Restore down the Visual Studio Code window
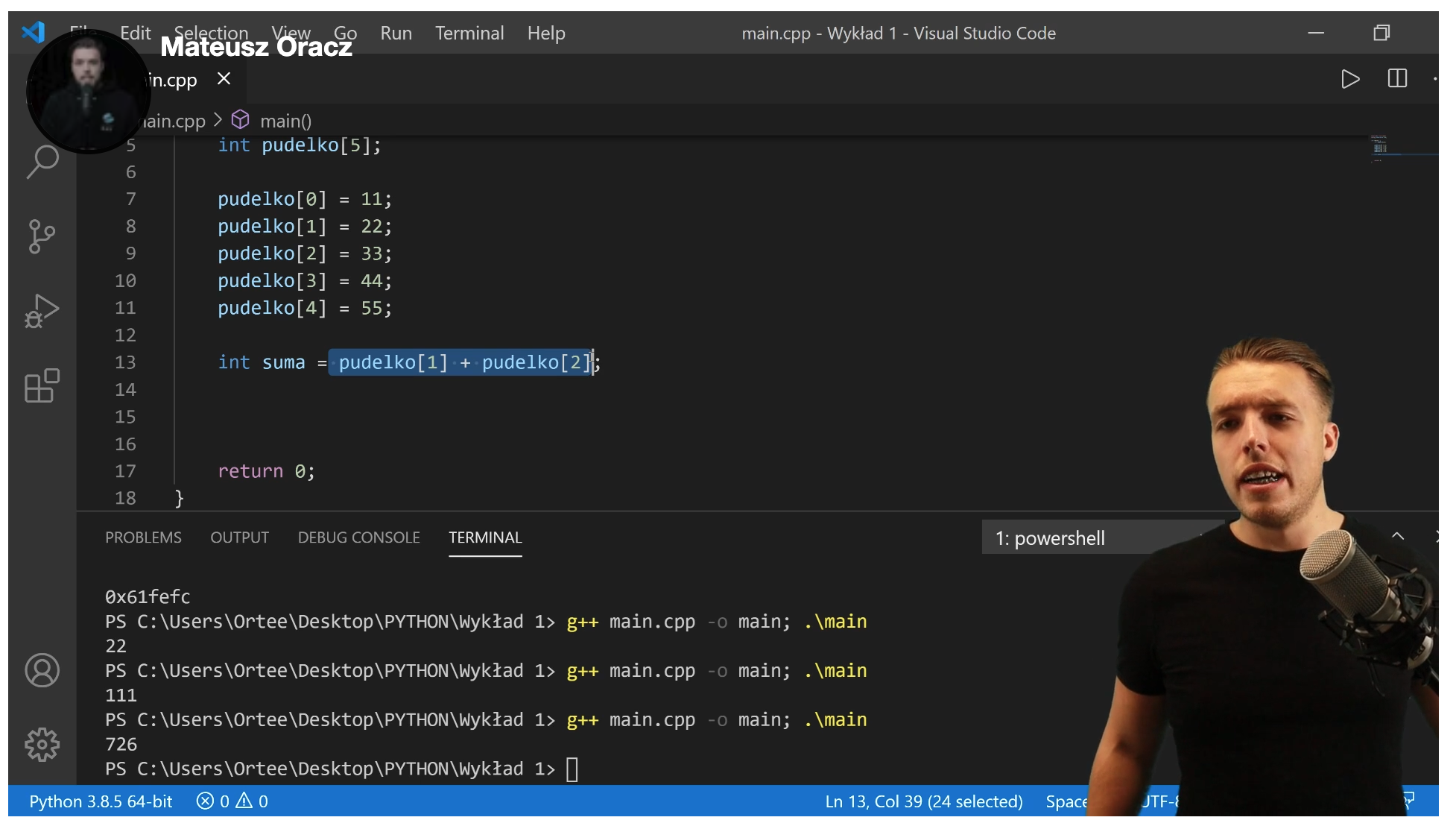This screenshot has width=1456, height=826. coord(1381,33)
